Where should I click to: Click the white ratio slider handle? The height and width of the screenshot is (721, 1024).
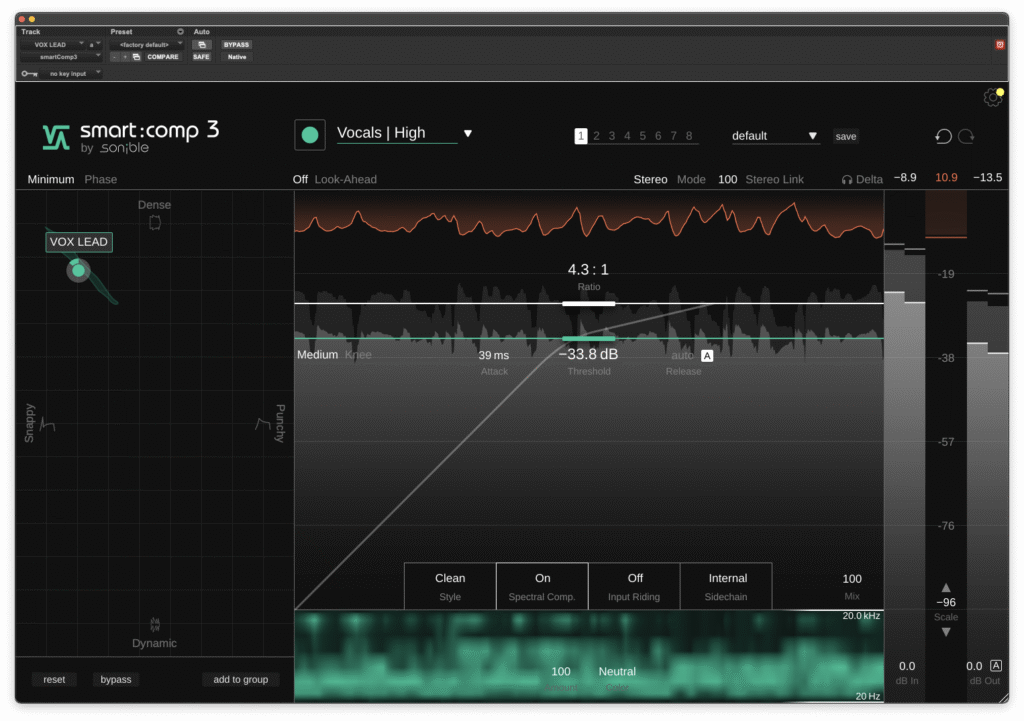point(589,303)
